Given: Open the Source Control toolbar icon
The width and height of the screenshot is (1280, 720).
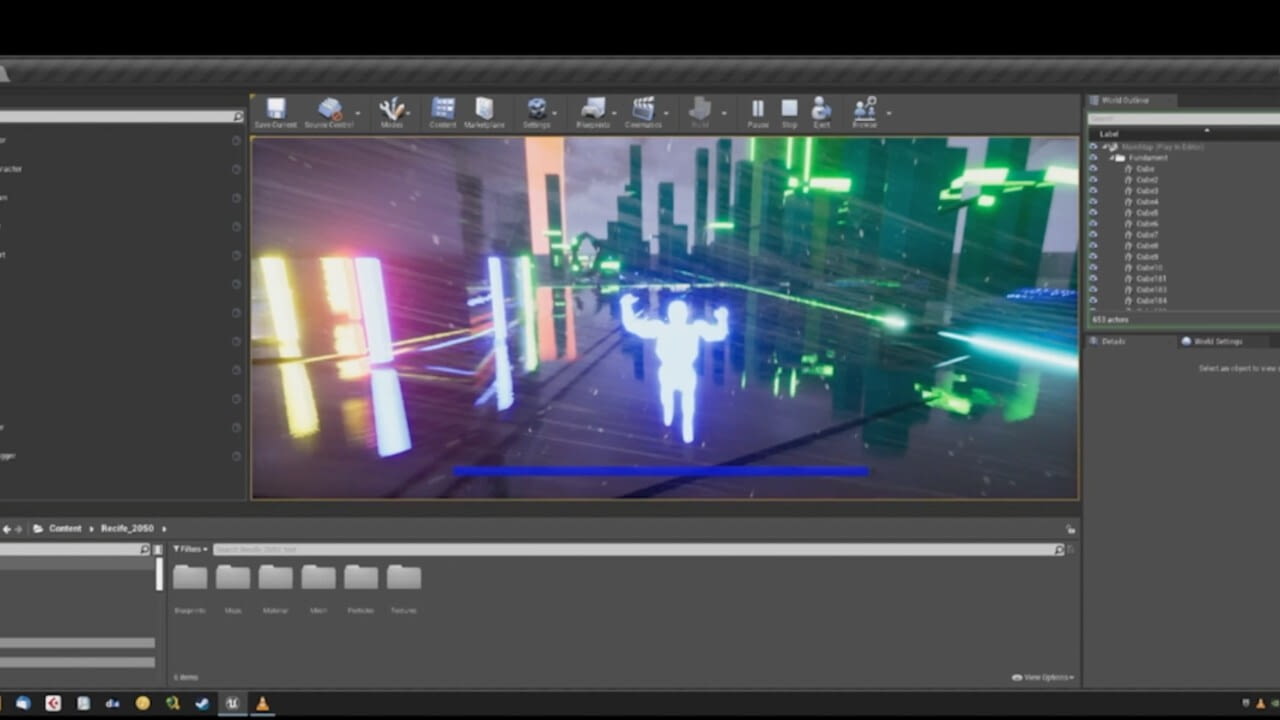Looking at the screenshot, I should pos(329,109).
